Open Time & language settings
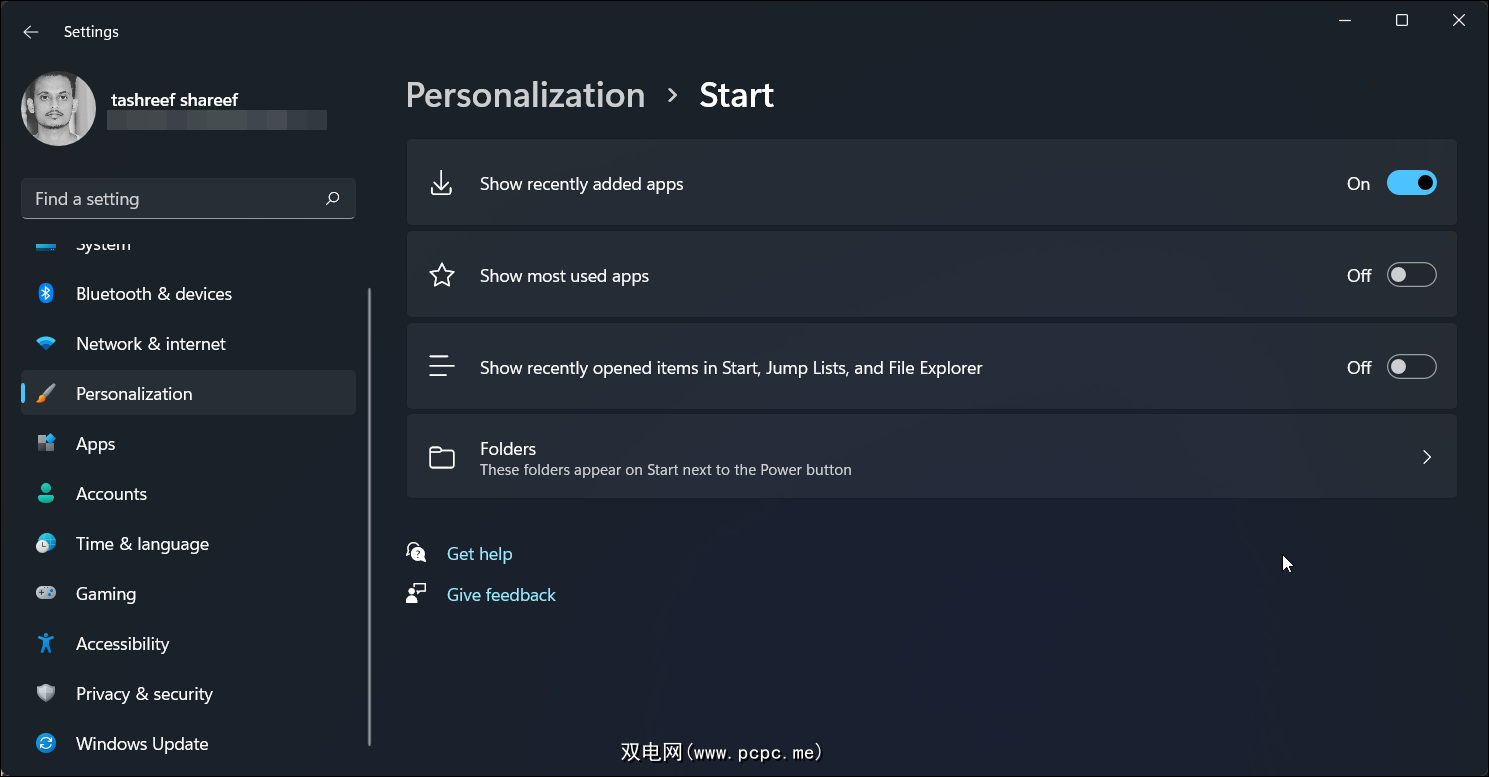The width and height of the screenshot is (1489, 777). [142, 543]
